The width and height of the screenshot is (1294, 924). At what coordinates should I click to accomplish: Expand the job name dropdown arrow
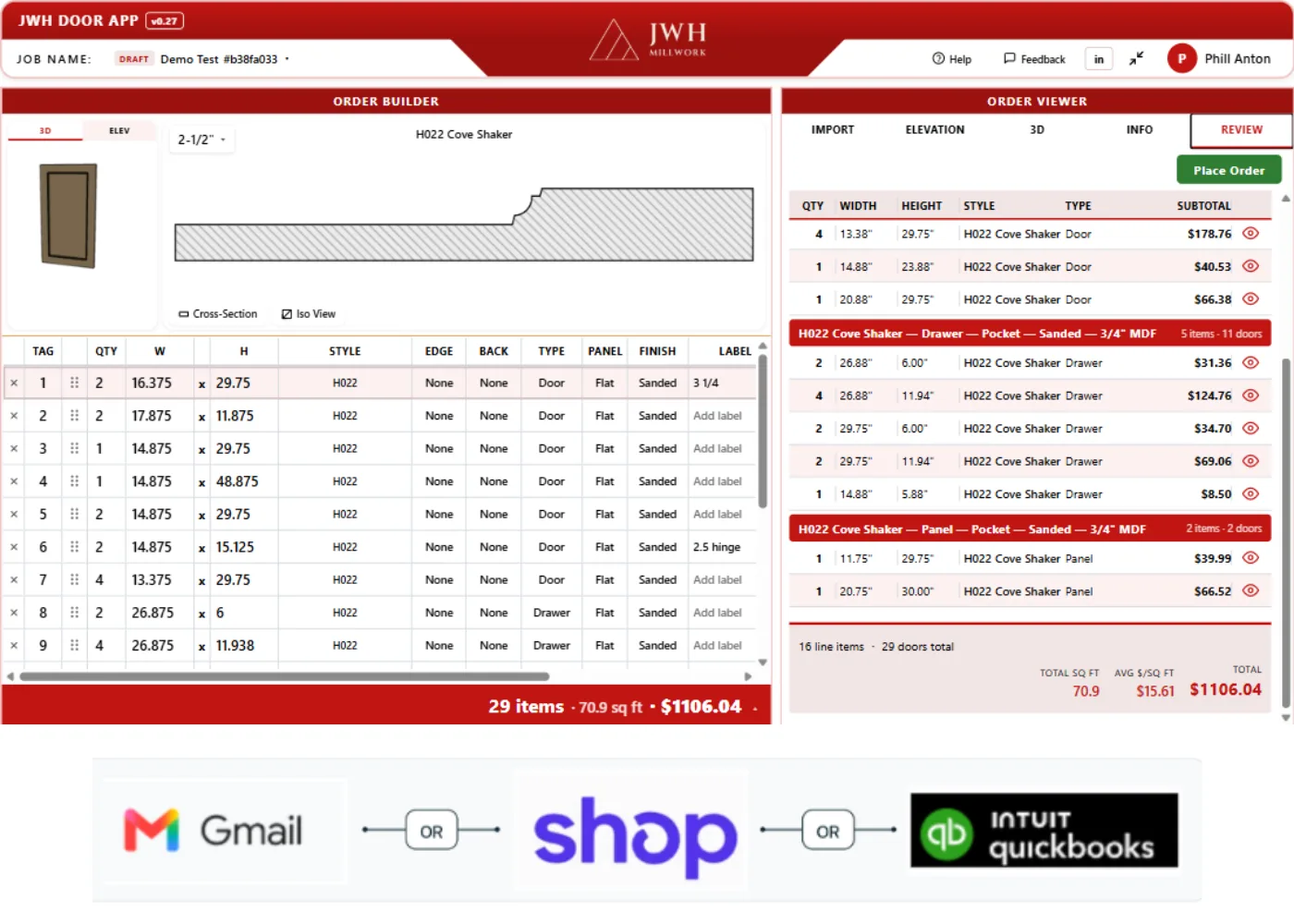(x=287, y=59)
